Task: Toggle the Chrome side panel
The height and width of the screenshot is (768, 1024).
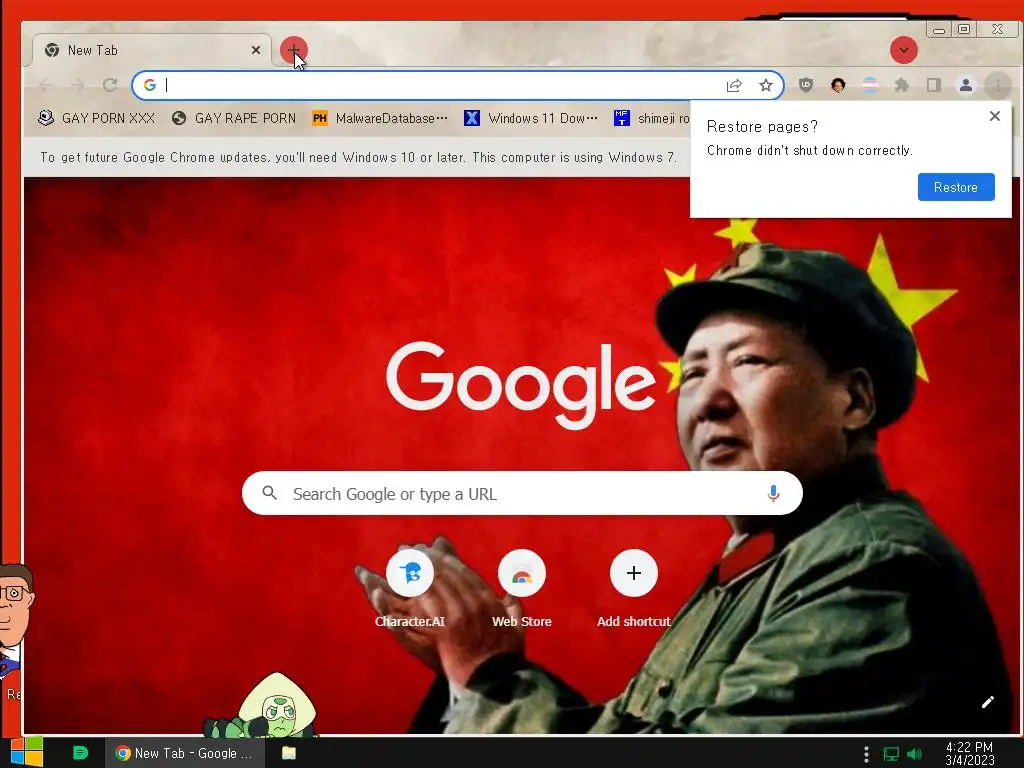Action: [934, 85]
